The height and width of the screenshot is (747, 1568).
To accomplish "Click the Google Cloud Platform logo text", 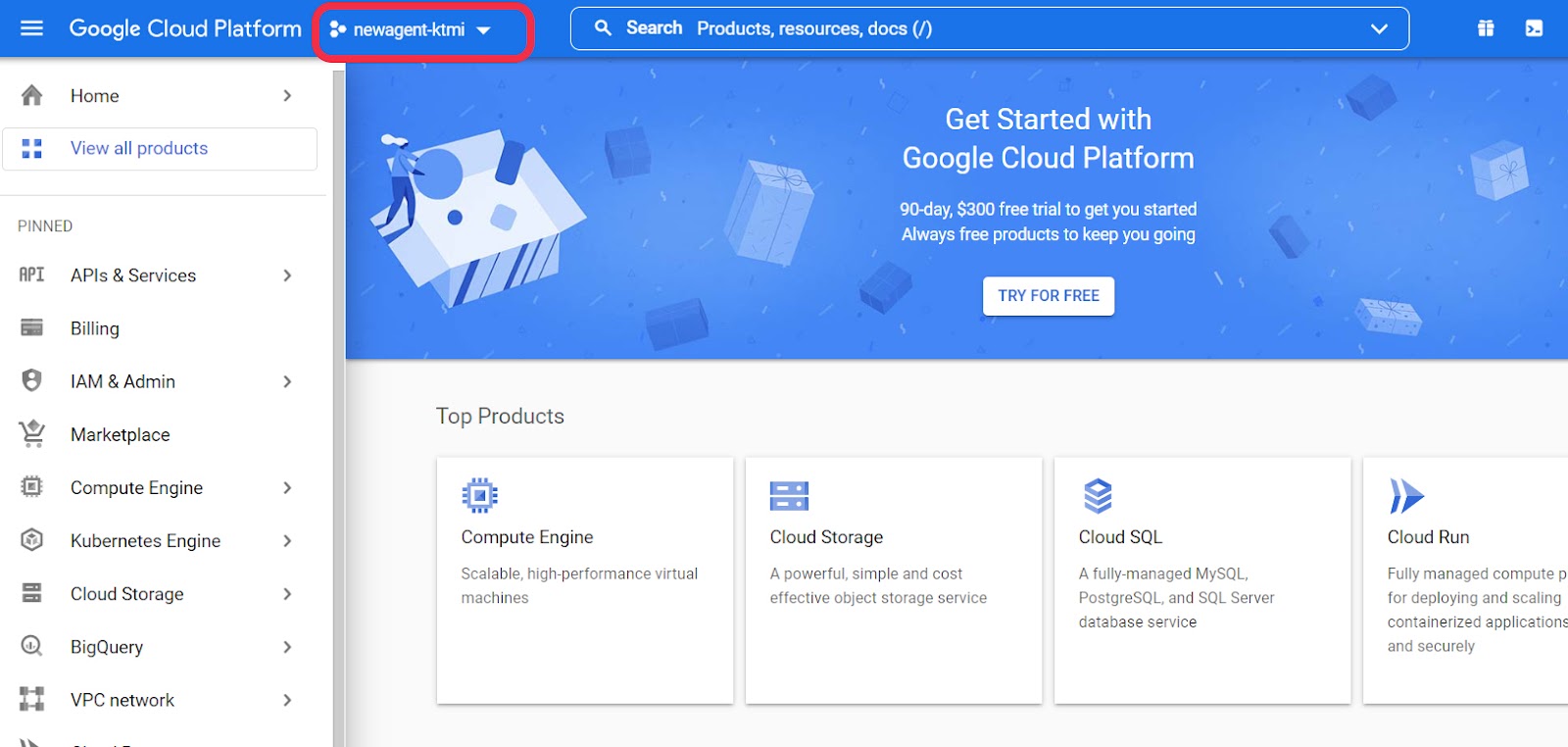I will coord(185,28).
